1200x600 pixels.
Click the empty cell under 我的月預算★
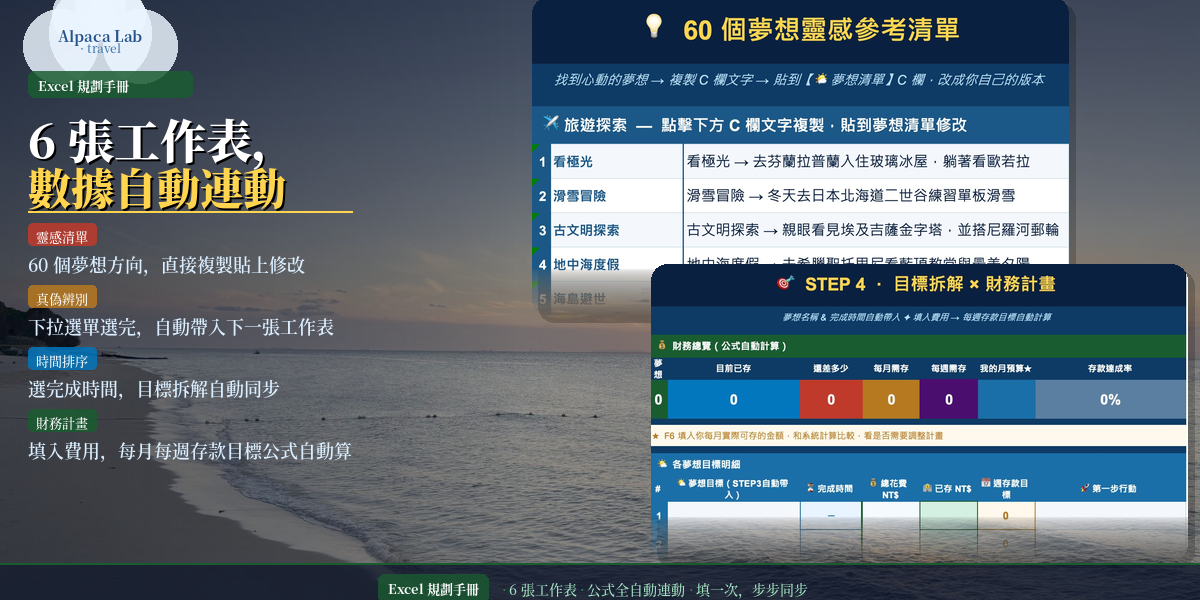coord(1006,399)
